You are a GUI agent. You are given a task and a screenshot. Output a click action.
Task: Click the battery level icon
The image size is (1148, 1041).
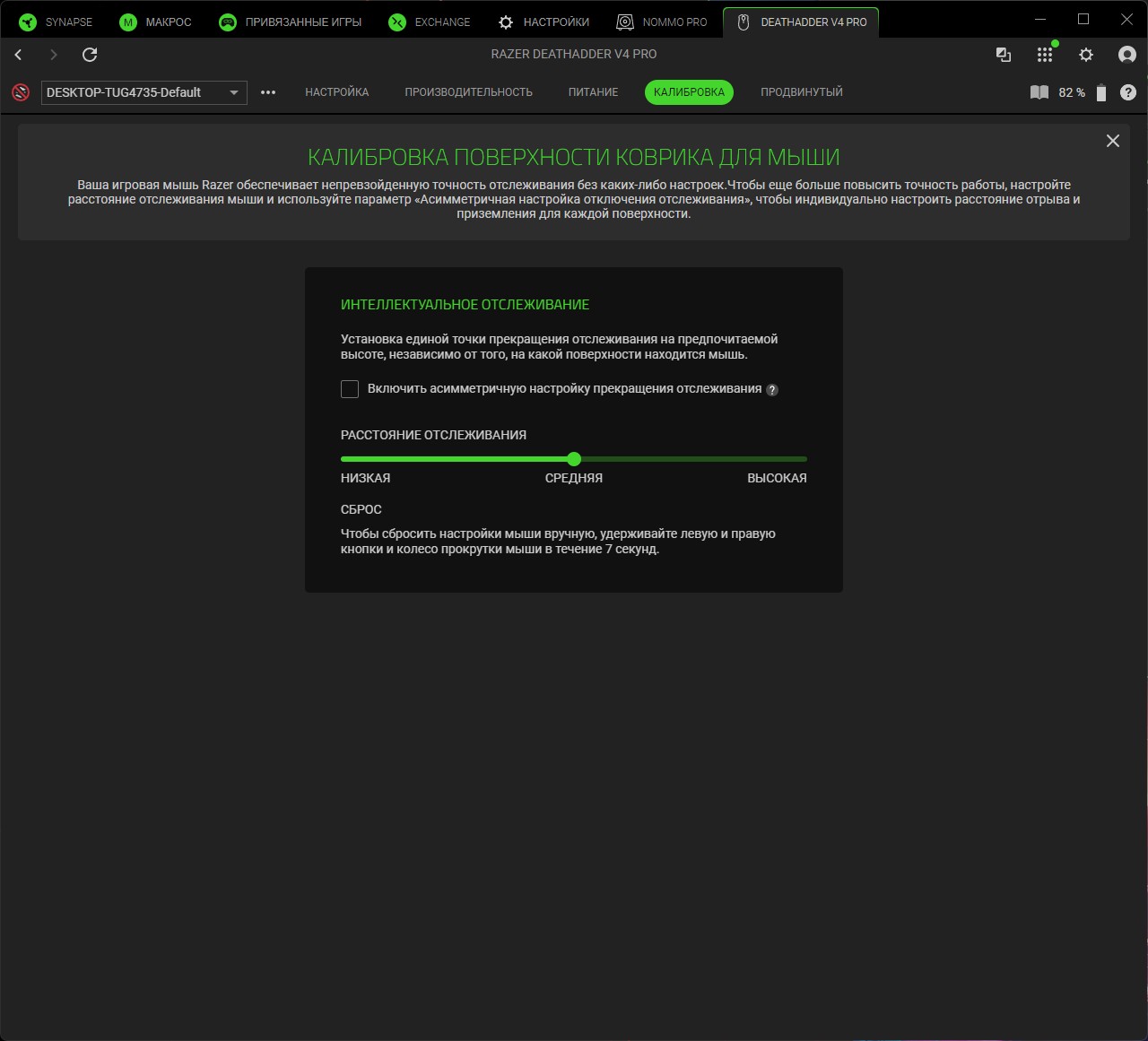coord(1101,92)
